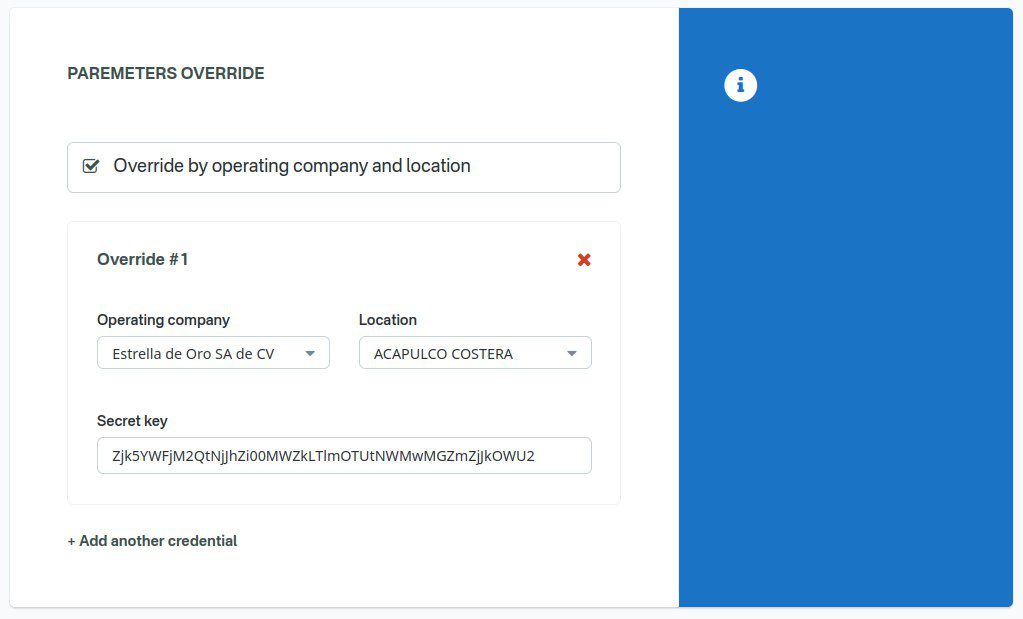The width and height of the screenshot is (1023, 619).
Task: Click the arrow in the Operating company select
Action: 310,353
